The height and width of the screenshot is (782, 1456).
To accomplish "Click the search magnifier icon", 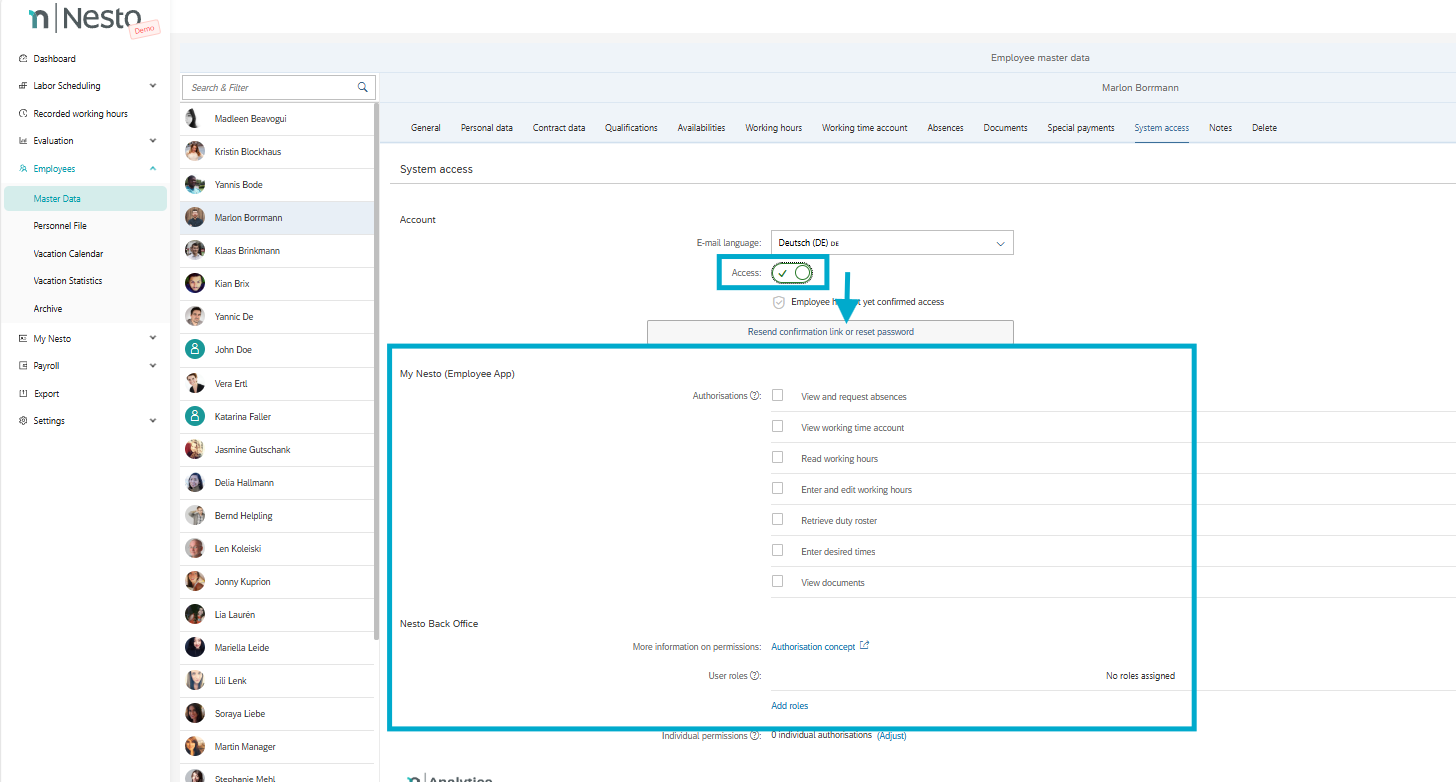I will pos(362,87).
